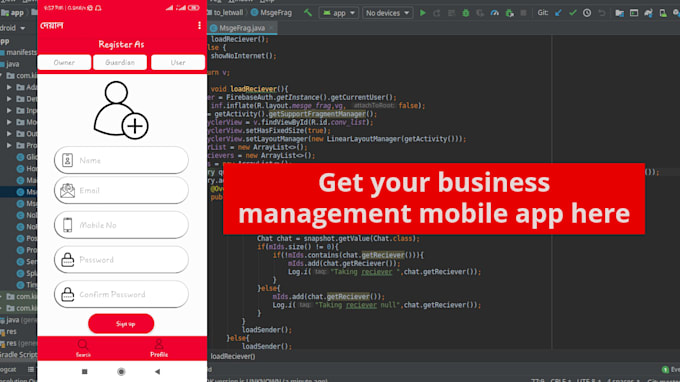Click the Name input field
This screenshot has width=680, height=382.
pyautogui.click(x=121, y=160)
